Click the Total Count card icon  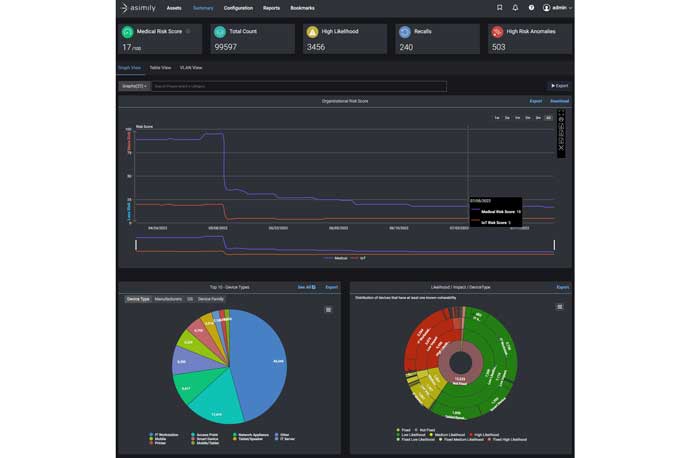pos(219,32)
